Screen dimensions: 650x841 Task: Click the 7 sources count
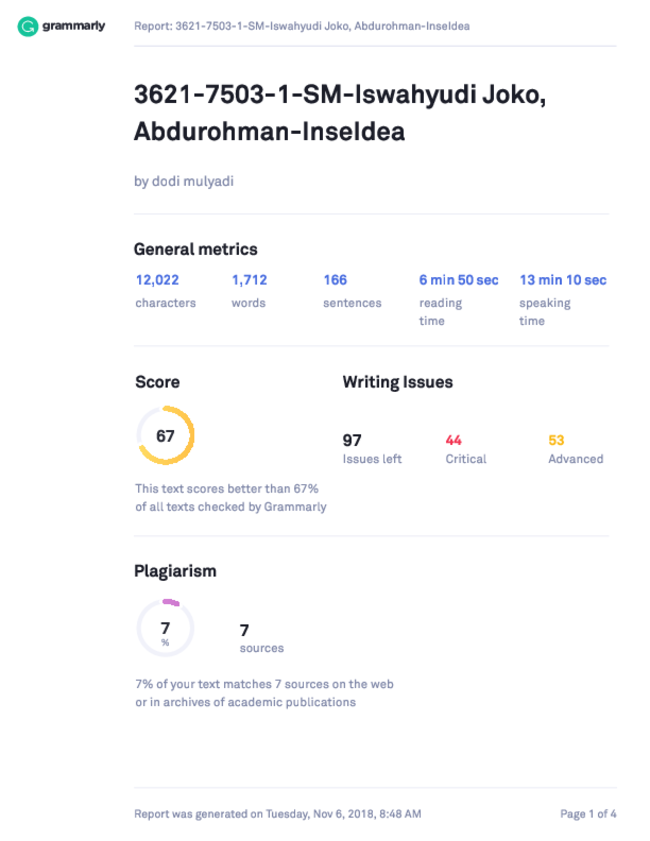[x=262, y=638]
